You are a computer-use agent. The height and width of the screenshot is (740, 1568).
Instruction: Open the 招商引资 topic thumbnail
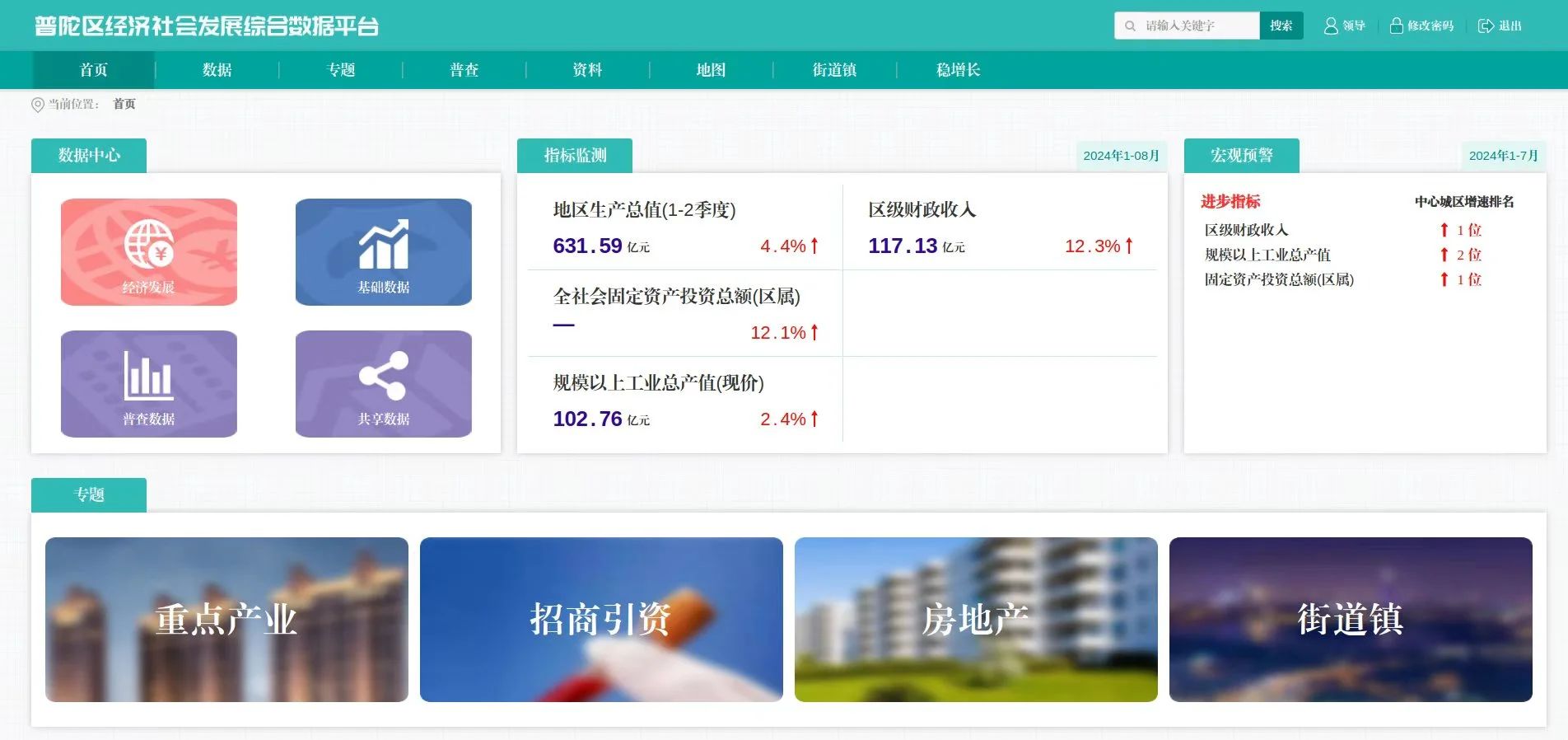click(x=601, y=620)
